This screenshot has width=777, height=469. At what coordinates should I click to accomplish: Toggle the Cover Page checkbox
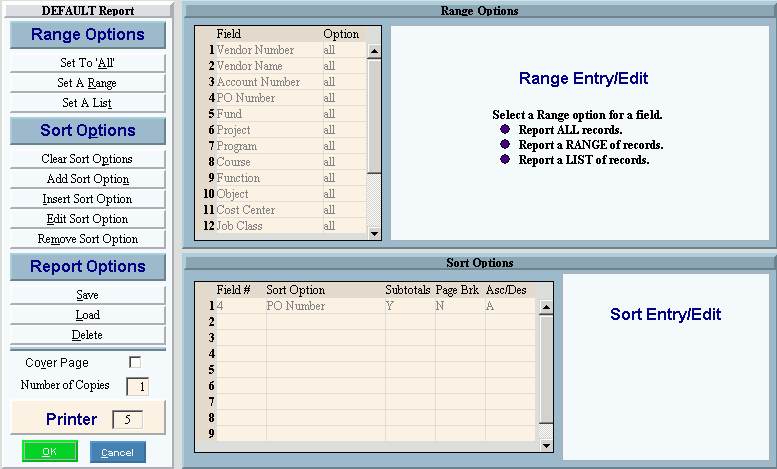[x=135, y=362]
